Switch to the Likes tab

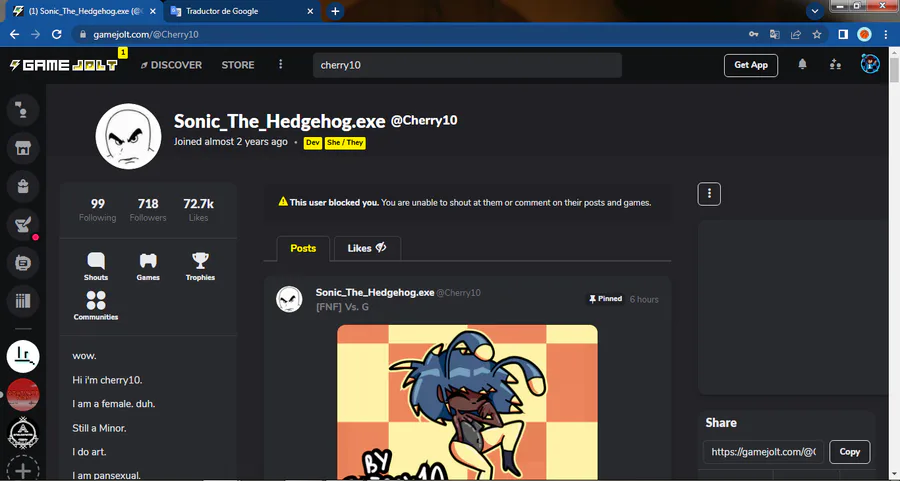(x=367, y=248)
